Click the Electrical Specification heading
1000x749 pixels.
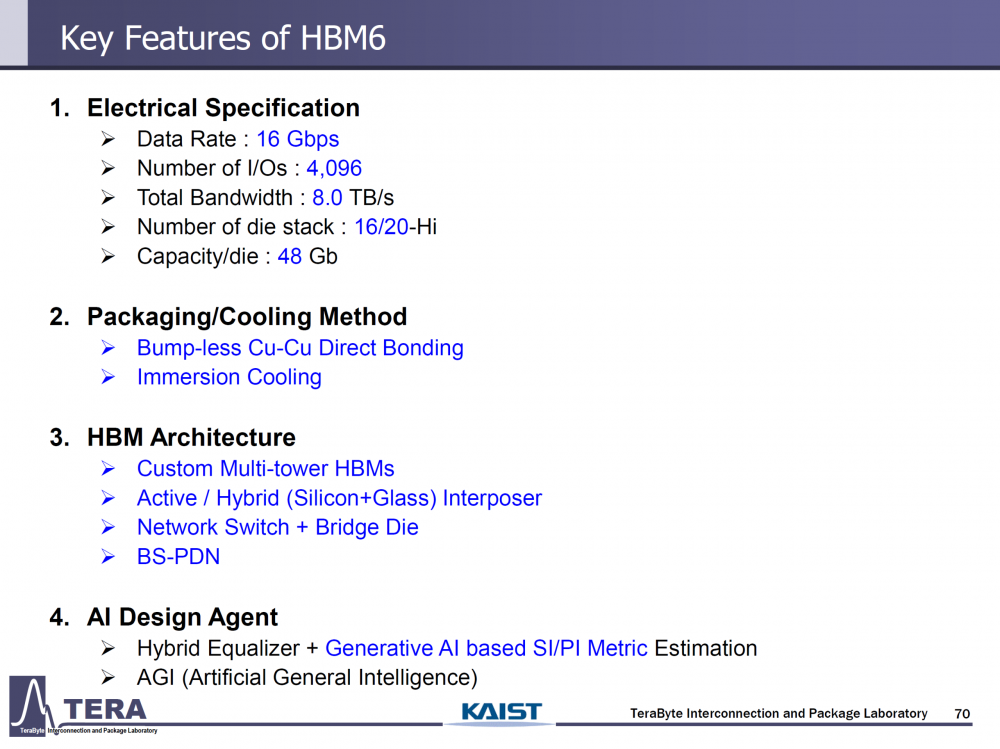(x=223, y=108)
